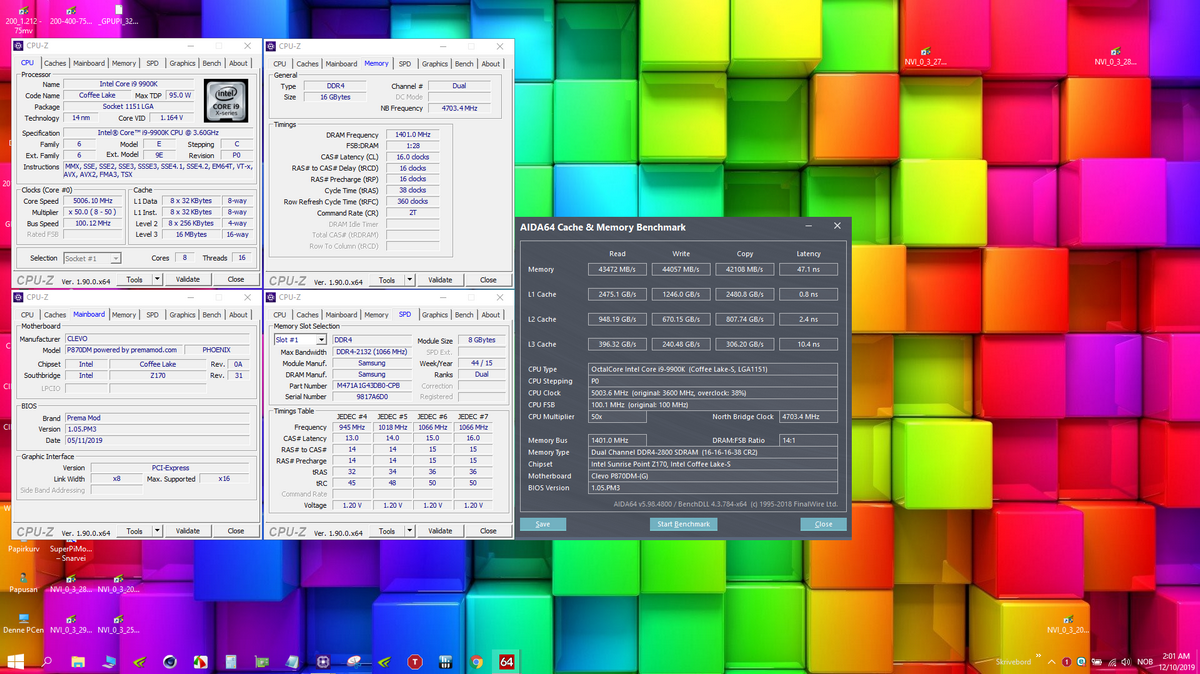1200x674 pixels.
Task: Select the AIDA64 taskbar icon
Action: 506,661
